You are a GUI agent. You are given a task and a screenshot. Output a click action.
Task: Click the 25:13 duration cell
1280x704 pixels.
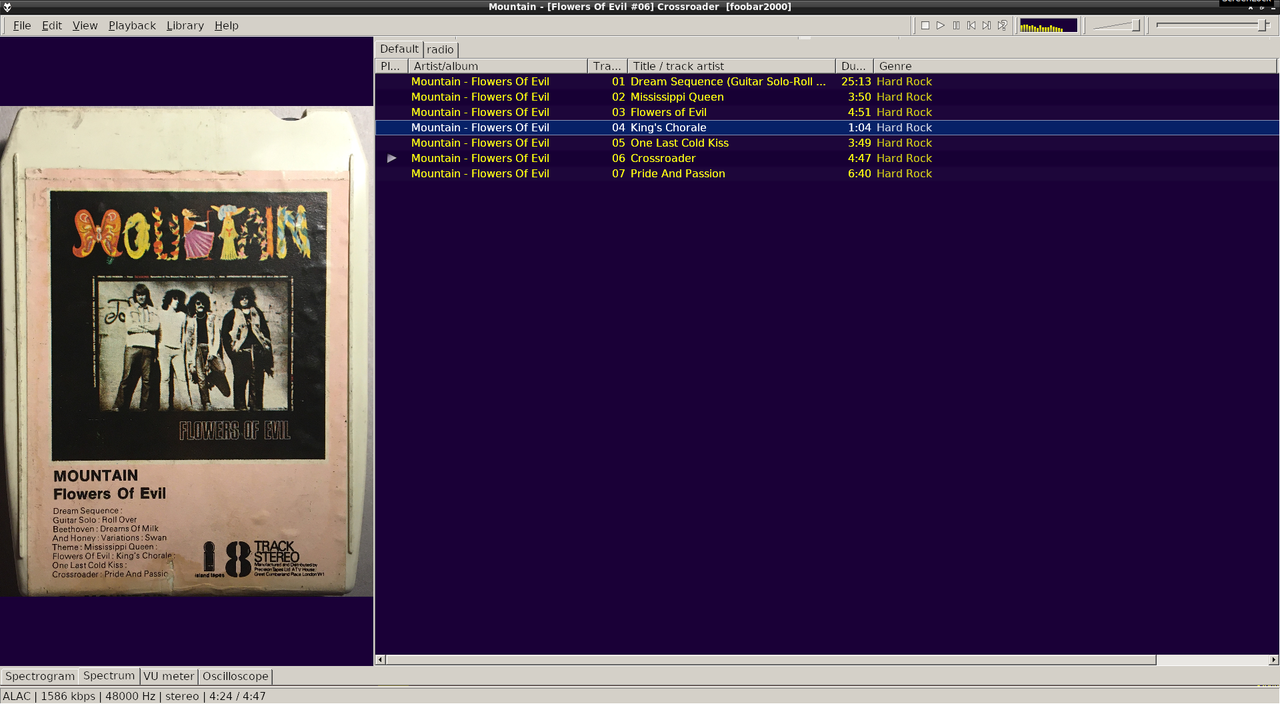(x=856, y=82)
